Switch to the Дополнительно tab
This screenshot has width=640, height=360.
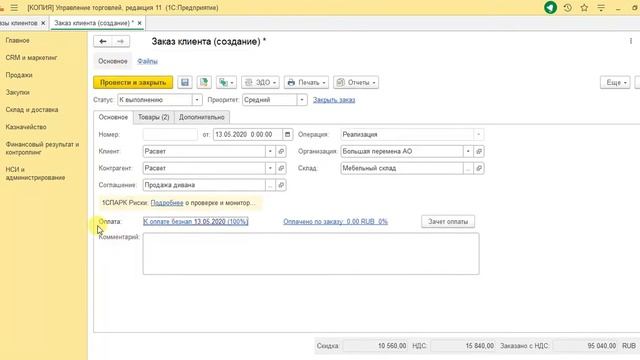pyautogui.click(x=202, y=117)
